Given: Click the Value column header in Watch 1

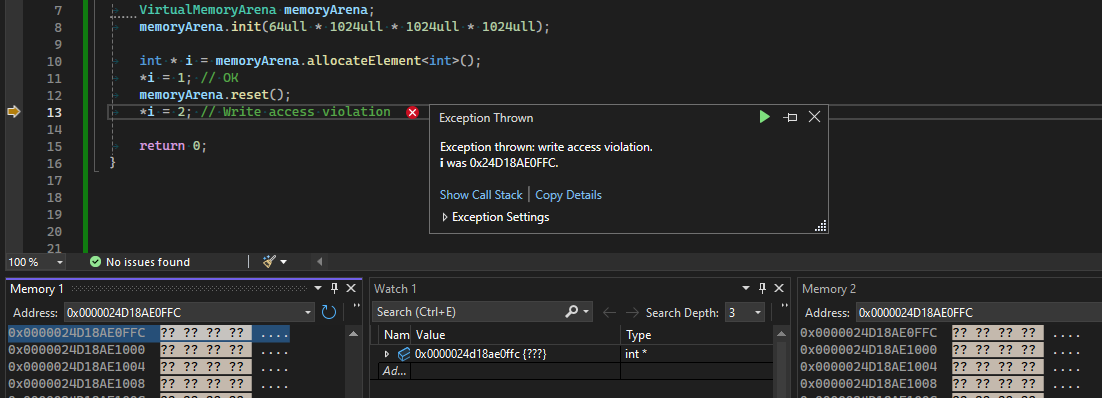Looking at the screenshot, I should (x=516, y=335).
